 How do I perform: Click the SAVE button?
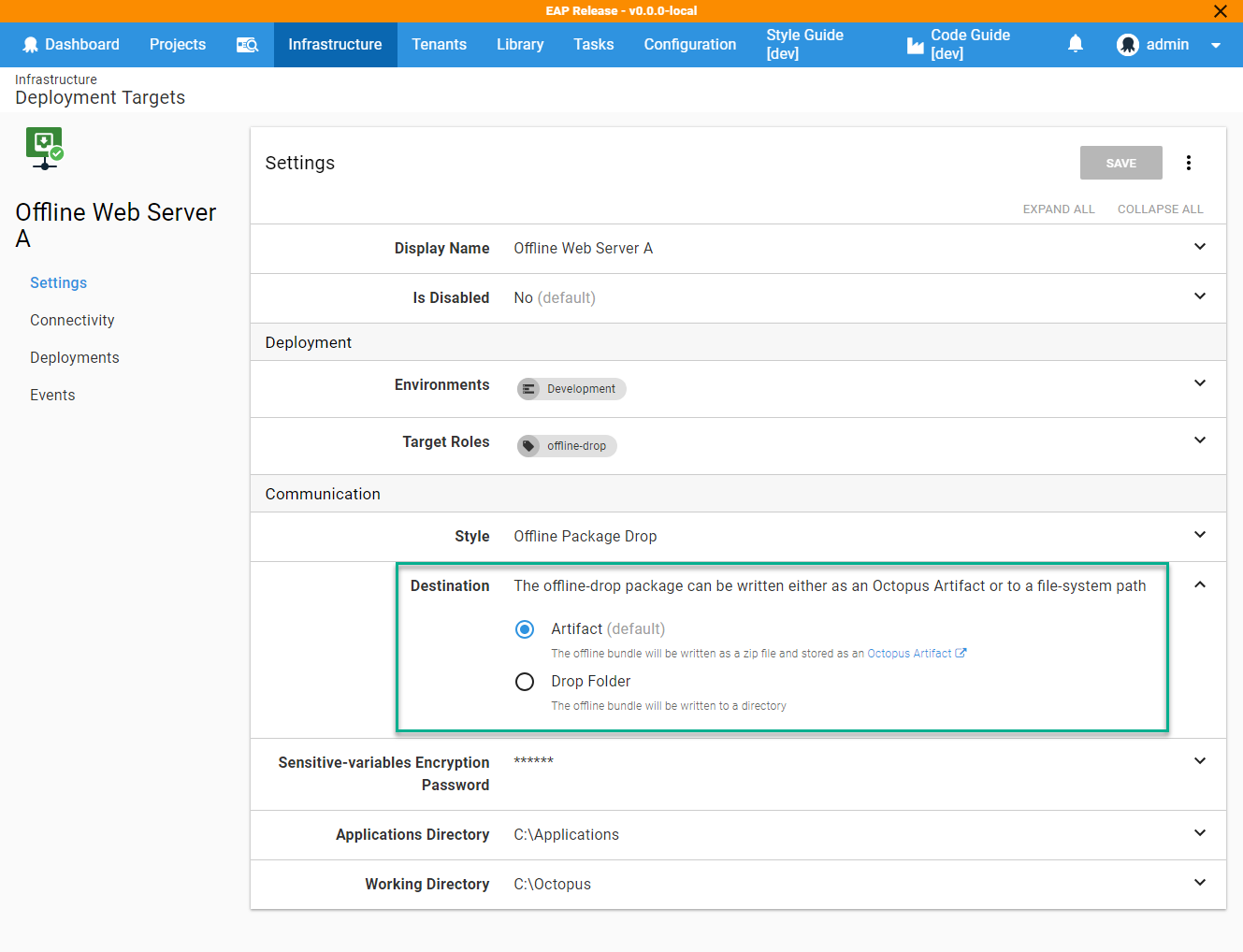pyautogui.click(x=1121, y=163)
